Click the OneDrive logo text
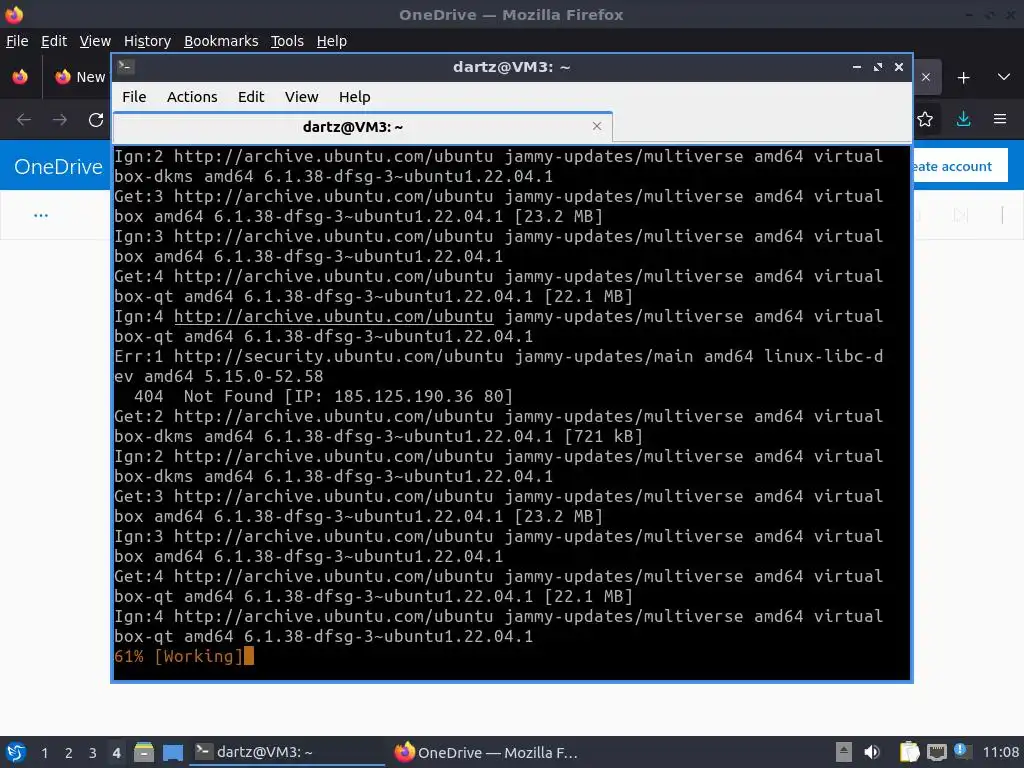 point(58,167)
